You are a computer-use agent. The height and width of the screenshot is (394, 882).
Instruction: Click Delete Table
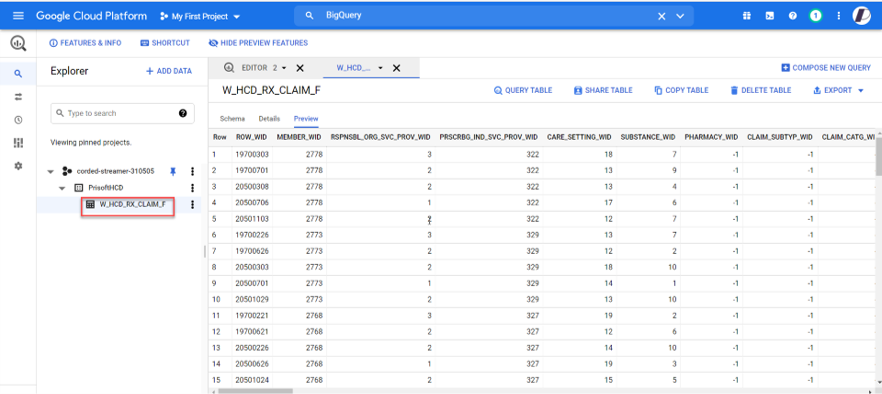pos(760,90)
